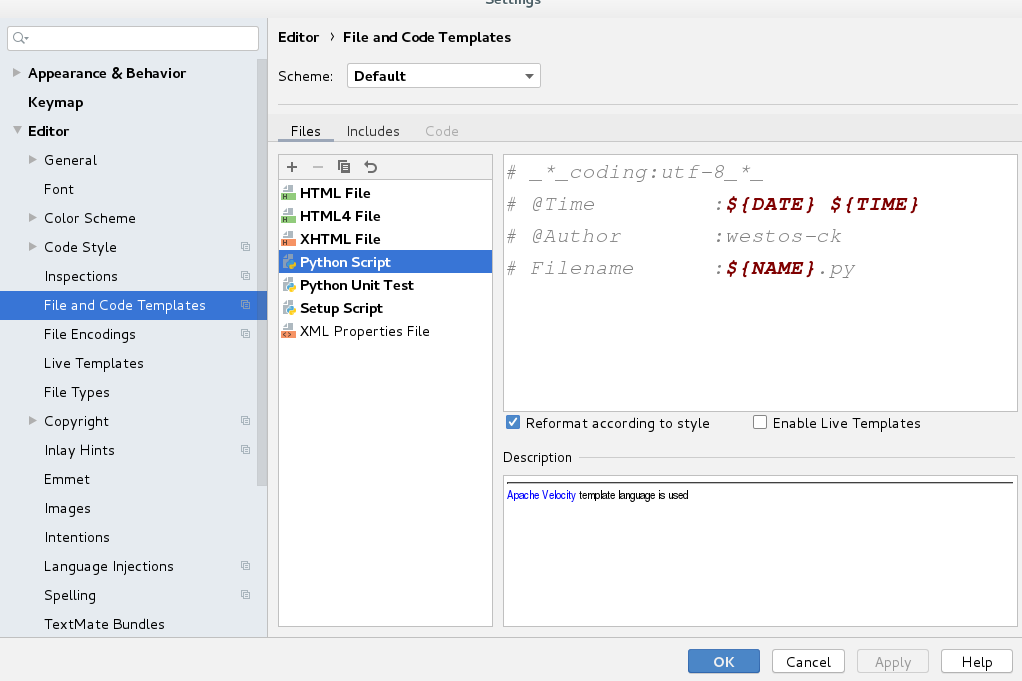This screenshot has height=681, width=1022.
Task: Click the Cancel button
Action: 808,661
